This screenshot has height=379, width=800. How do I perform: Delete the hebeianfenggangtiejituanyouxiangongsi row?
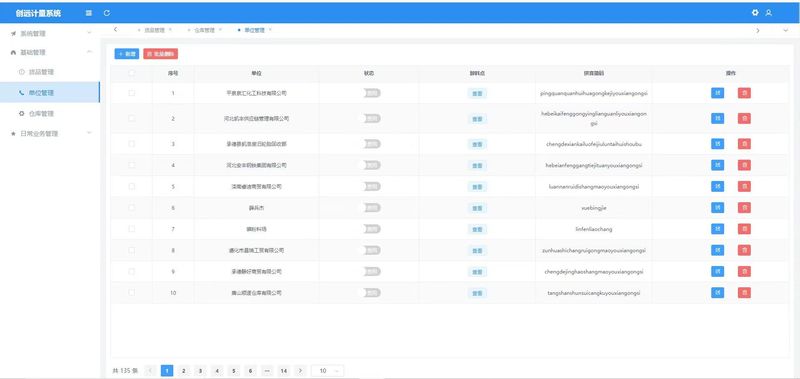point(744,165)
